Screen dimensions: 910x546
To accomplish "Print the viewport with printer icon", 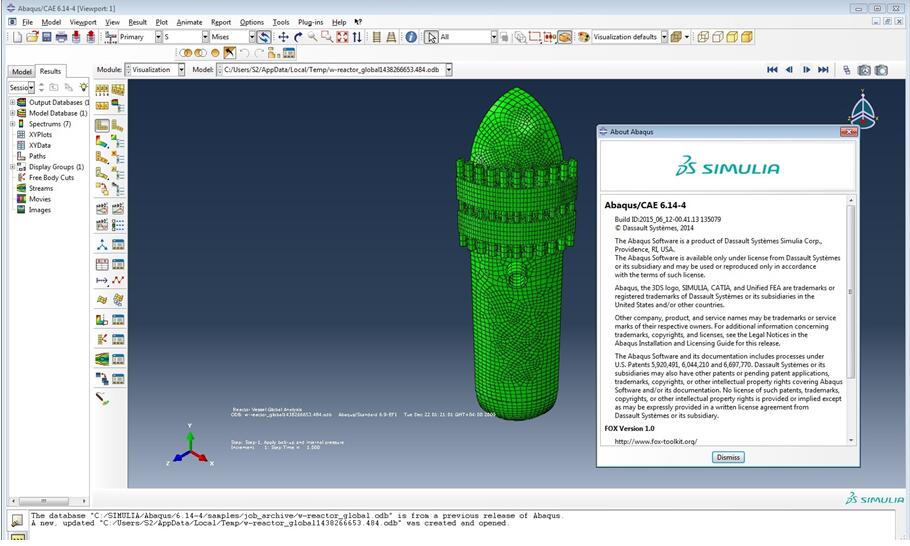I will pos(61,37).
